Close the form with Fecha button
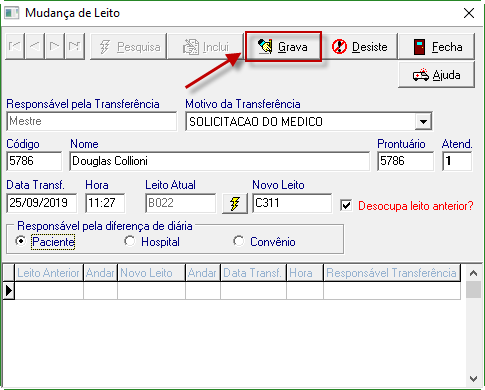 point(436,47)
